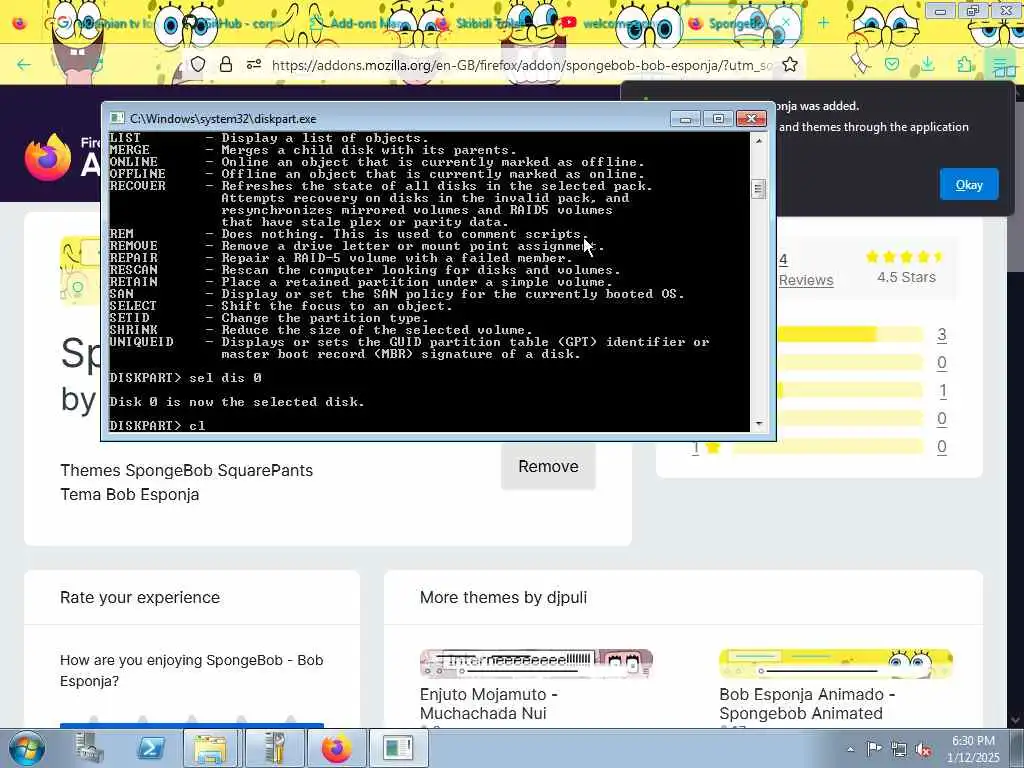Image resolution: width=1024 pixels, height=768 pixels.
Task: Open a new tab with plus button
Action: point(824,23)
